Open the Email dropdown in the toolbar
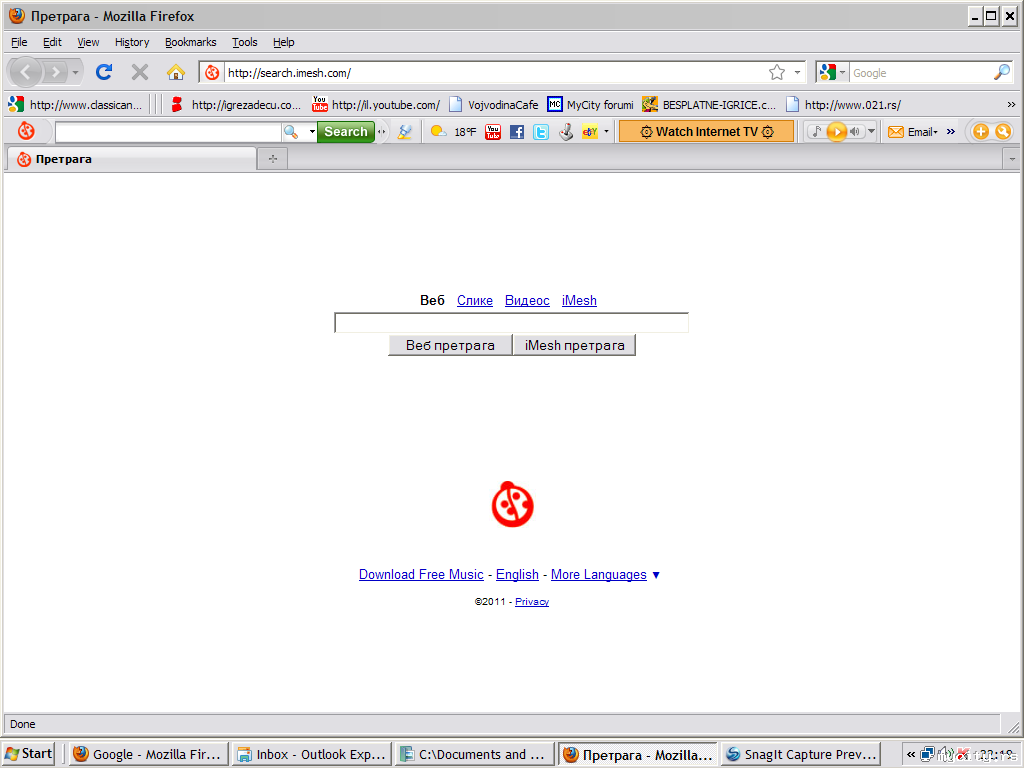 tap(914, 132)
